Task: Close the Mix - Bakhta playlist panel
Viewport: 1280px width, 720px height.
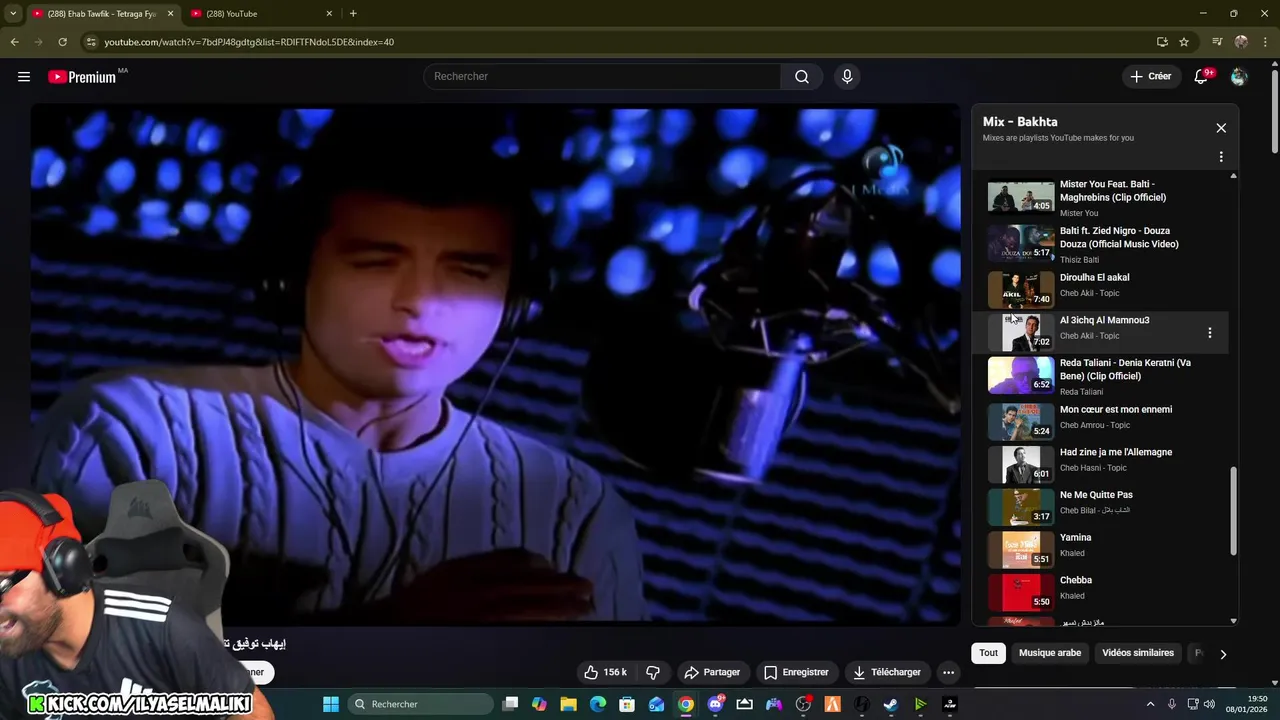Action: point(1221,128)
